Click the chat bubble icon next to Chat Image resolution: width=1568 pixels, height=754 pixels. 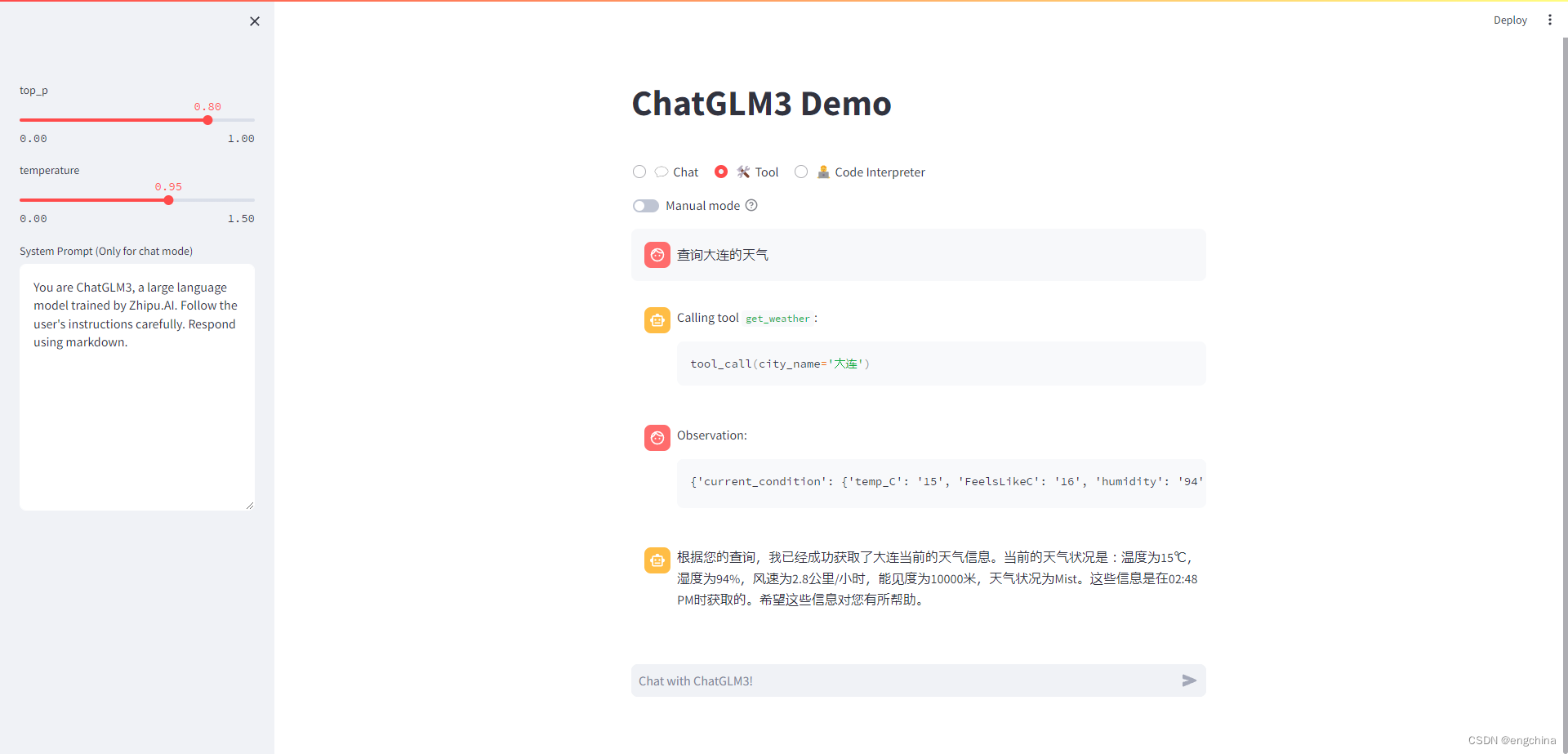click(661, 172)
